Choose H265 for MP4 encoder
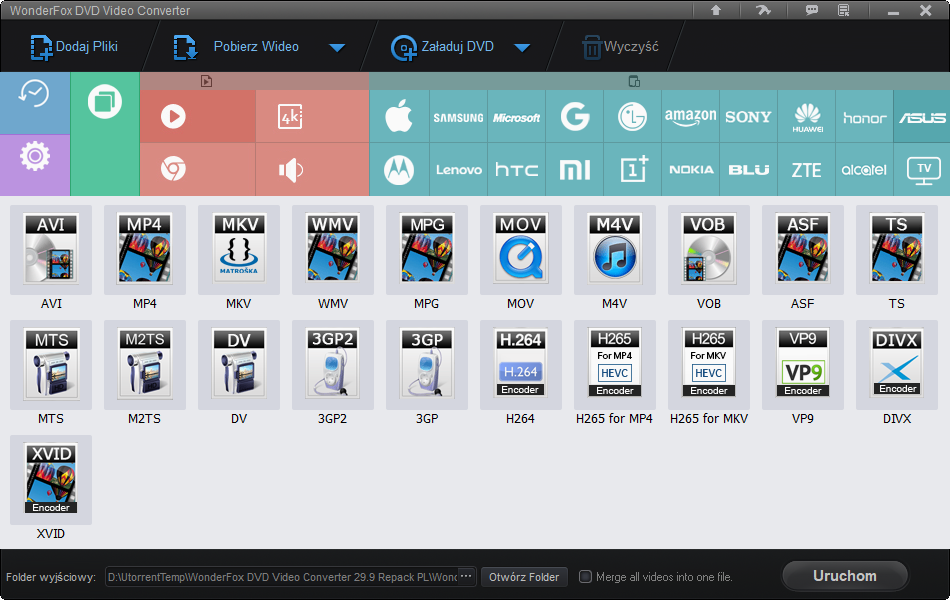Screen dimensions: 950x600 [x=614, y=365]
